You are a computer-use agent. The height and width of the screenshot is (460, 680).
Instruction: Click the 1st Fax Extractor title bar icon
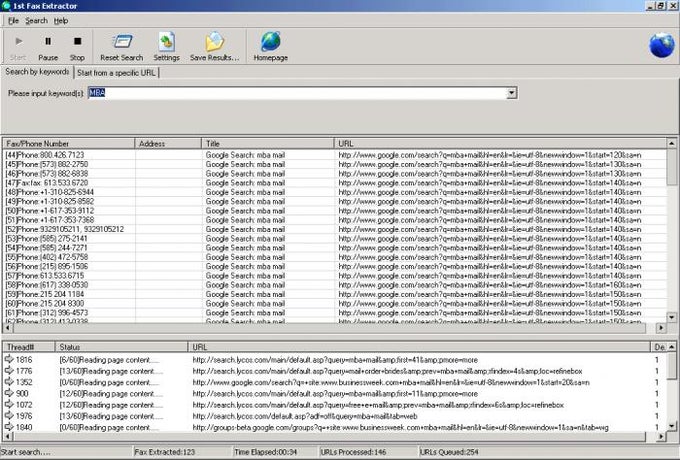6,6
